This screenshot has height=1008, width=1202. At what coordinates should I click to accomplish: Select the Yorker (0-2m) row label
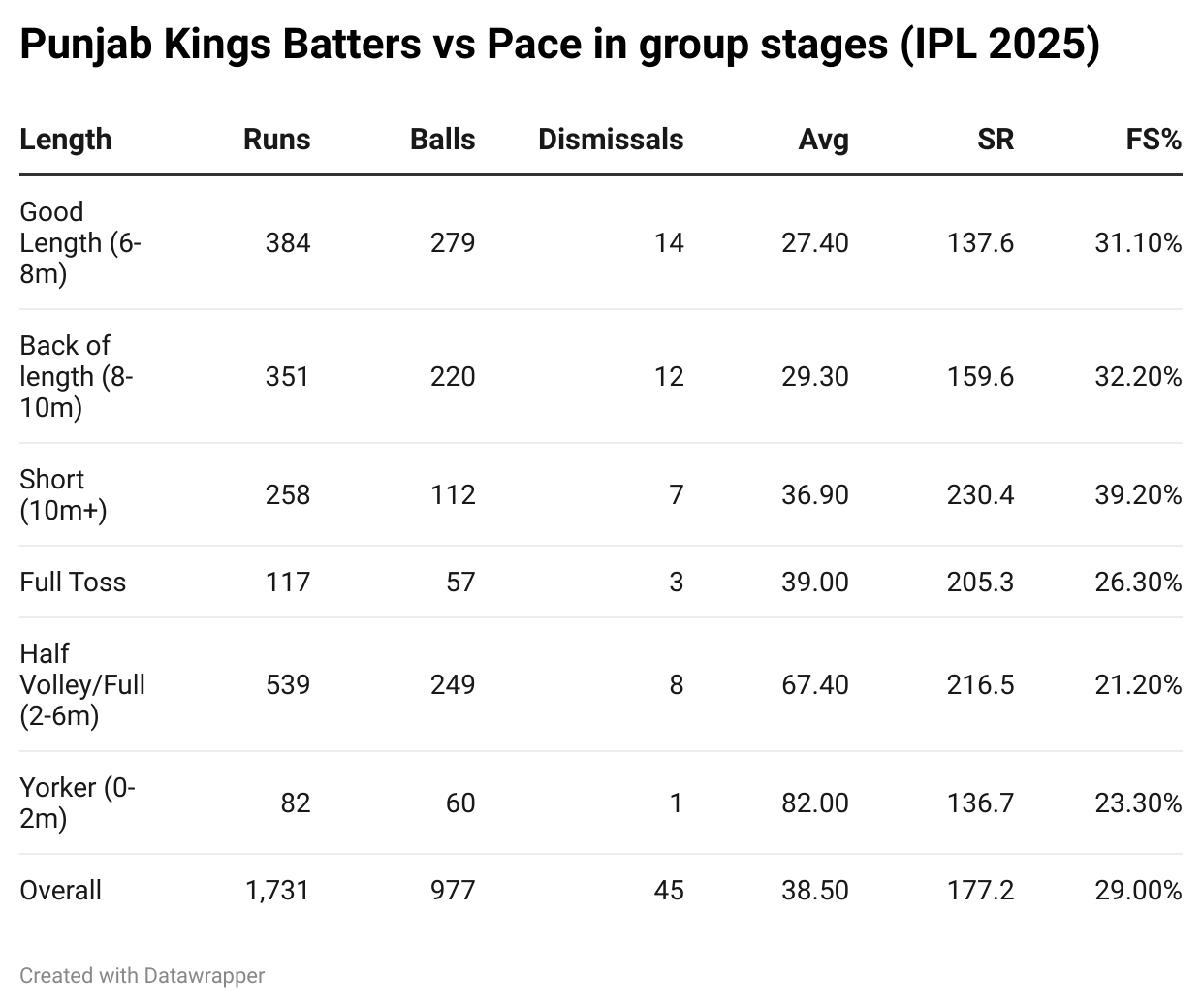point(77,803)
